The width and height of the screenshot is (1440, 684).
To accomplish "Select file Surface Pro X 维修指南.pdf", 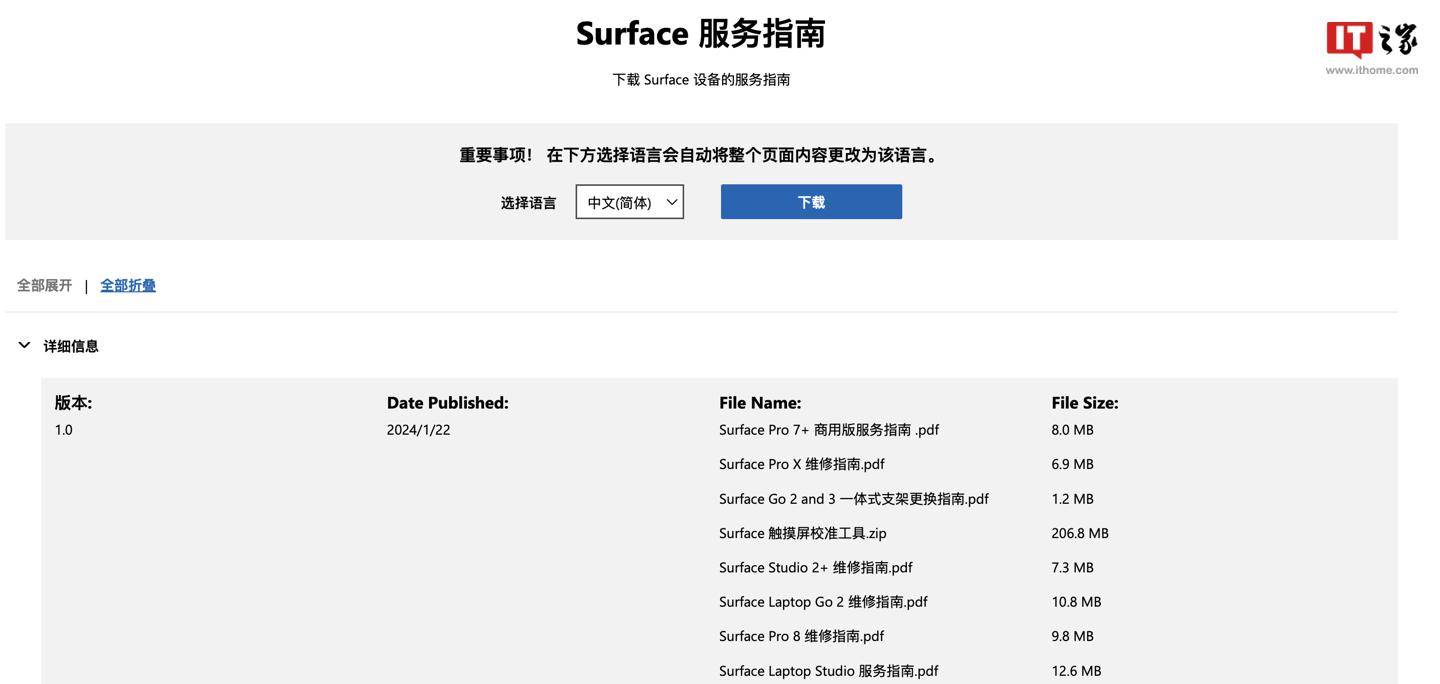I will point(802,464).
